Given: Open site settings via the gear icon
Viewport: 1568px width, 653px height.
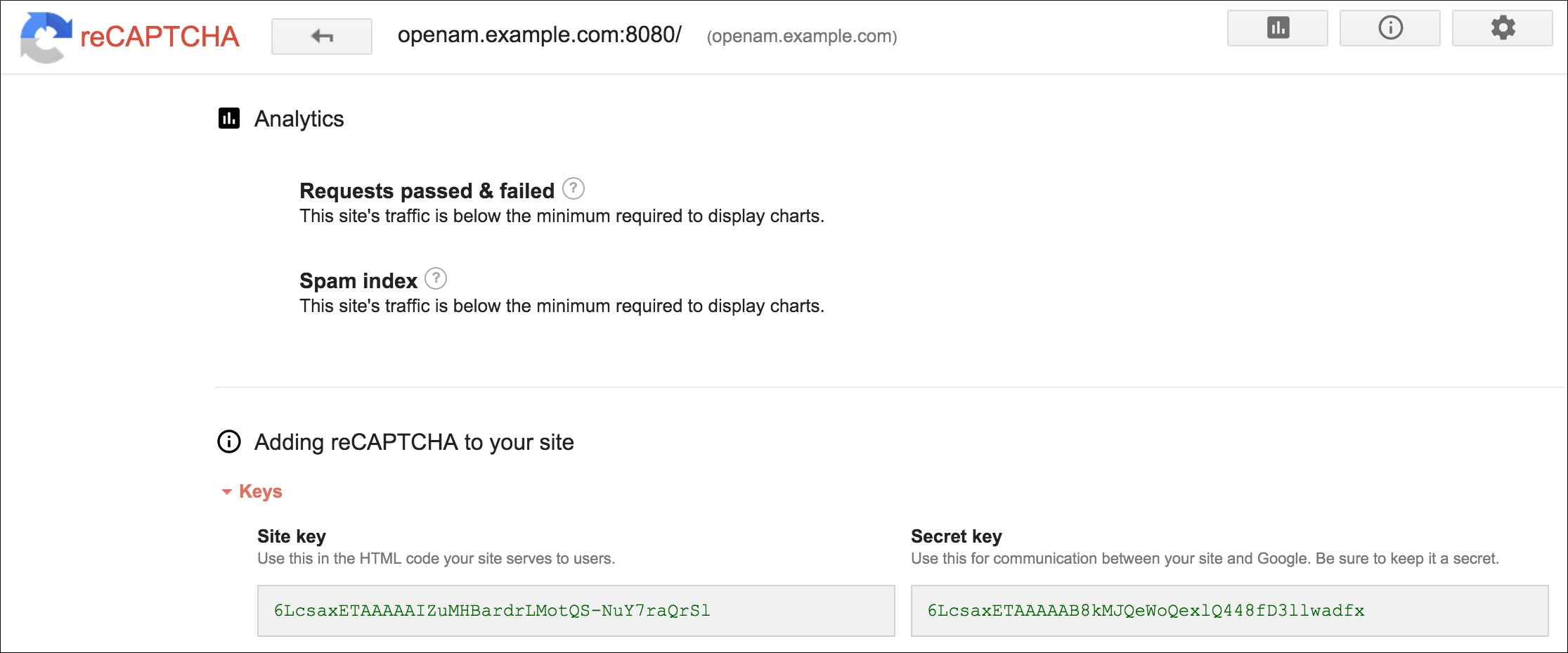Looking at the screenshot, I should pos(1503,28).
